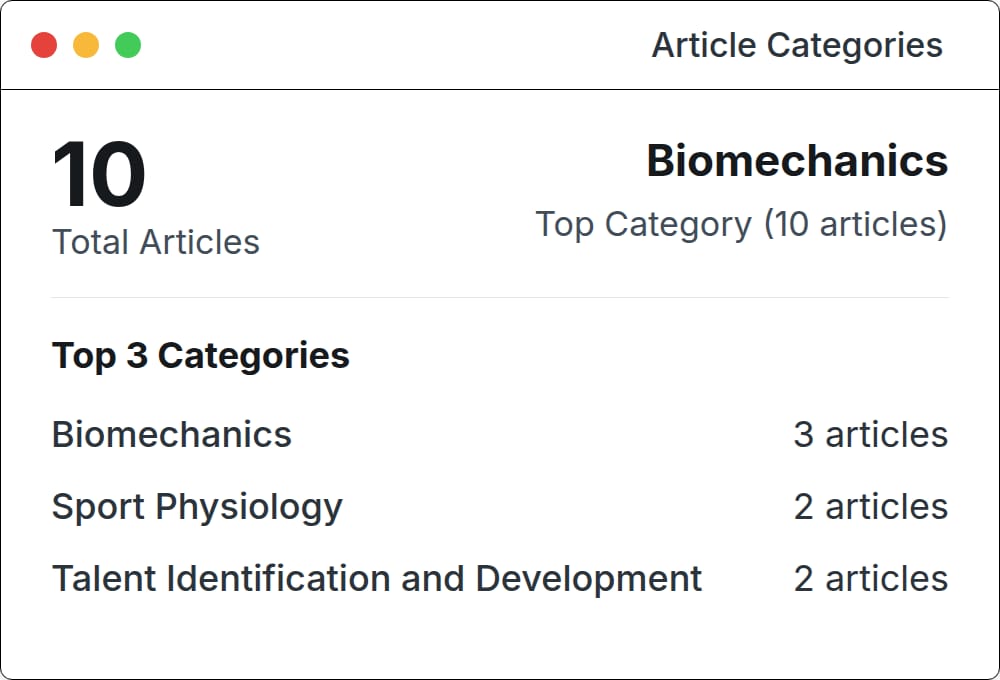This screenshot has height=680, width=1000.
Task: Click the Sport Physiology 2 articles count
Action: [x=870, y=507]
